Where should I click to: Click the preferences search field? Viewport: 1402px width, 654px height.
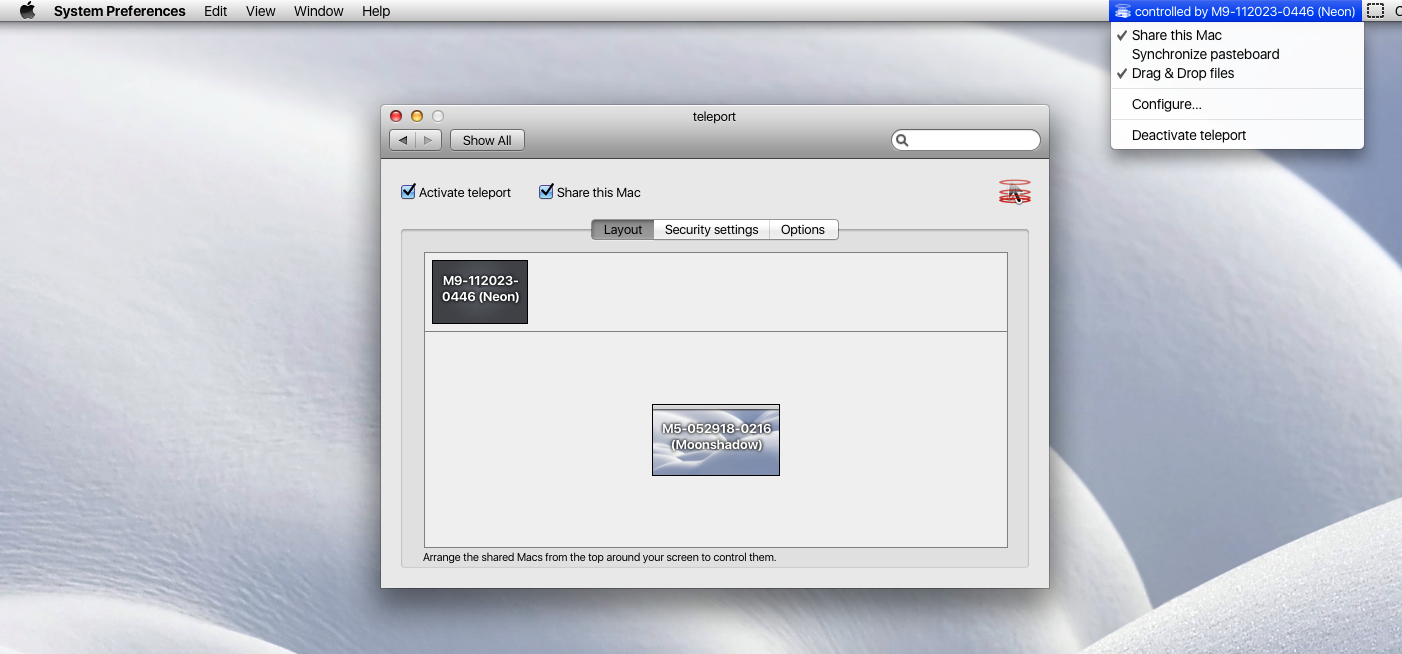972,140
